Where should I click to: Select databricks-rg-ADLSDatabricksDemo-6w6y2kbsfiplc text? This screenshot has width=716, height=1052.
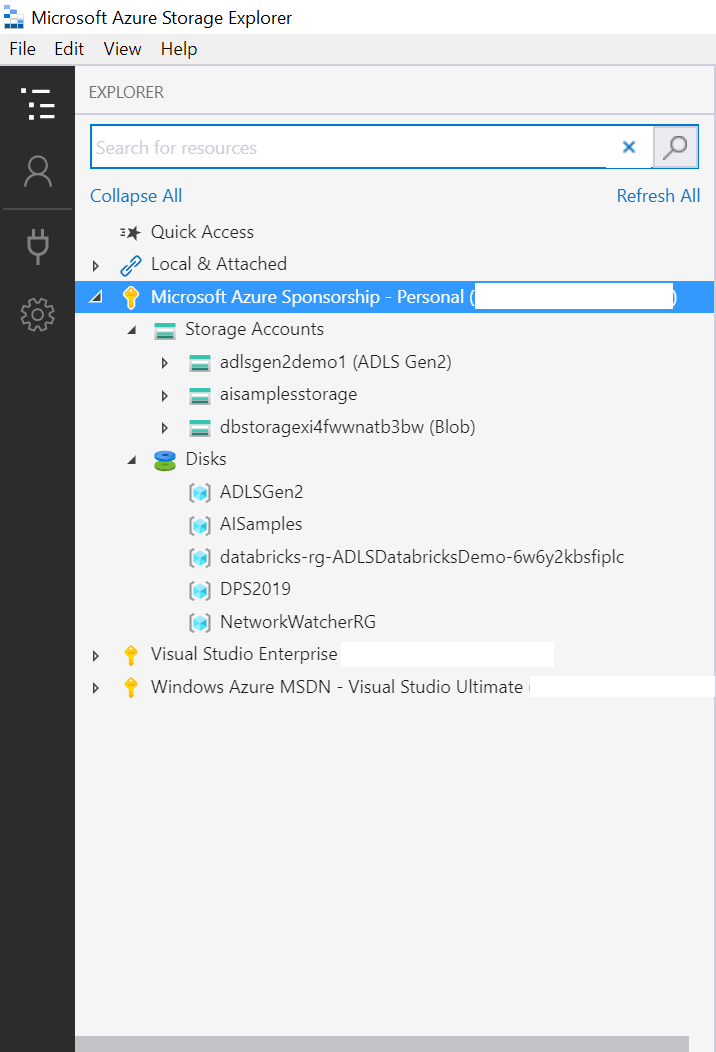pos(422,557)
